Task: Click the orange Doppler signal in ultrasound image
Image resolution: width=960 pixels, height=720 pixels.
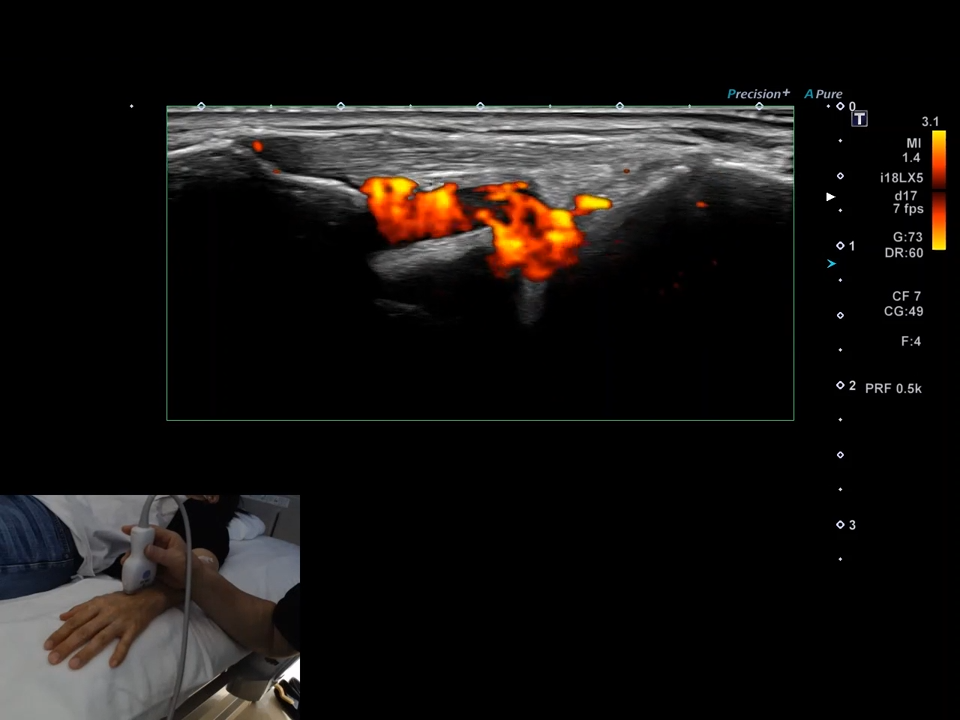Action: tap(486, 227)
